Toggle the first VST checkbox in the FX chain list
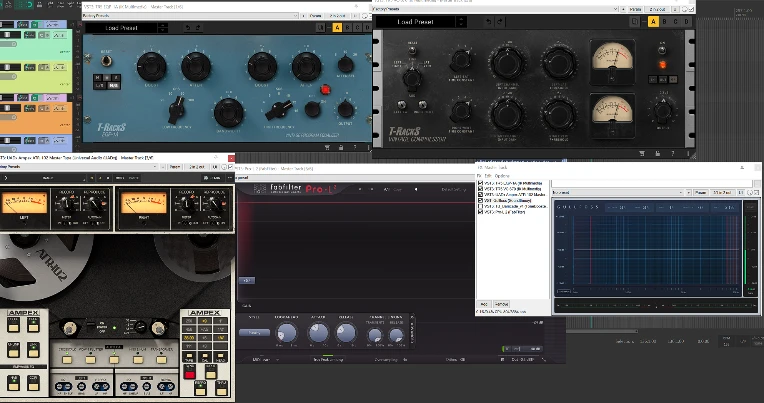Viewport: 764px width, 403px height. (482, 184)
